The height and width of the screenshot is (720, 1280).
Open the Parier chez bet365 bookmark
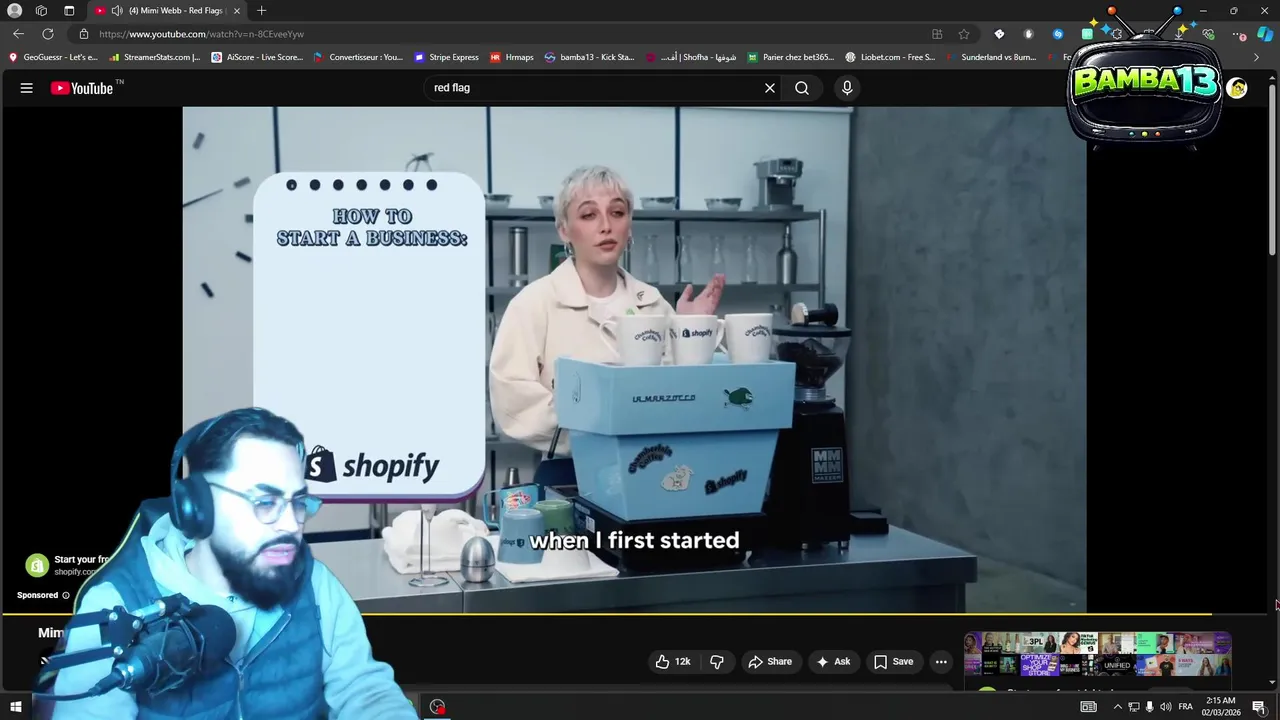[x=791, y=57]
